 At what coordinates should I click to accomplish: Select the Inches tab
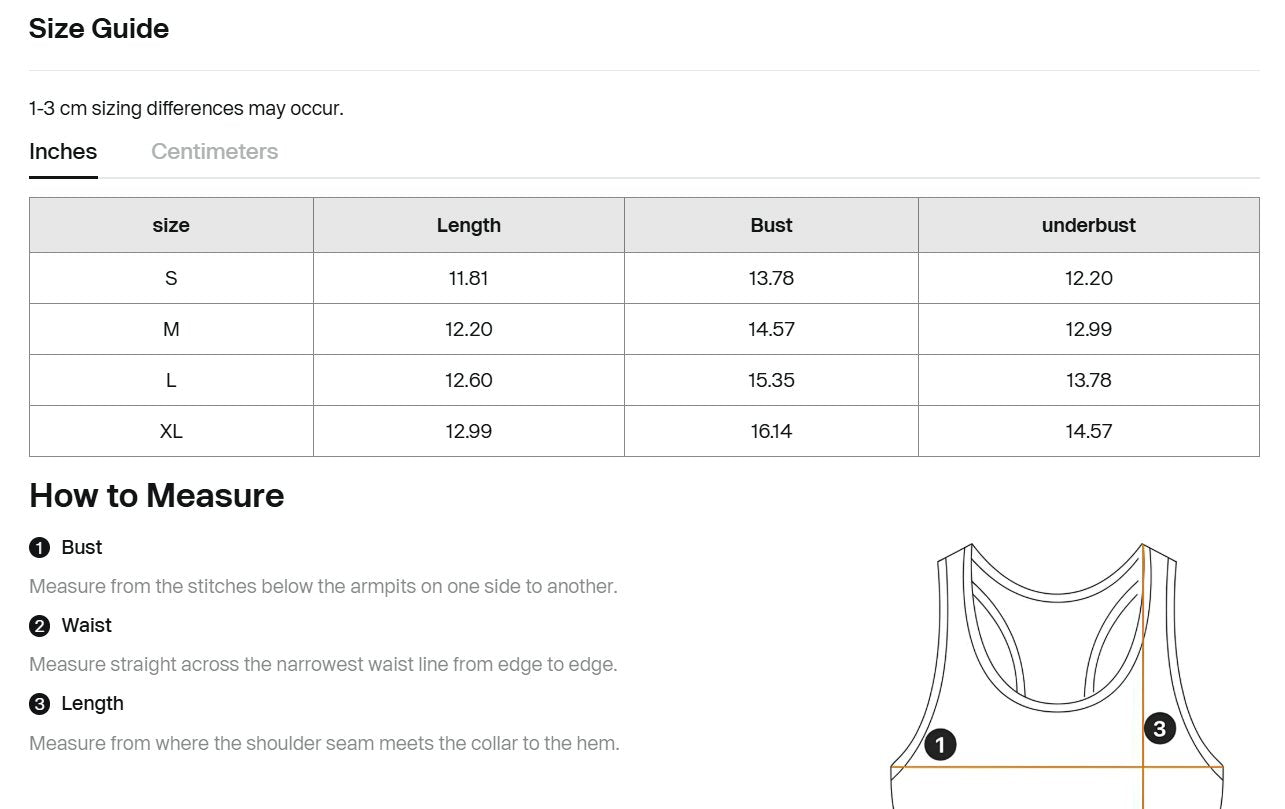(63, 152)
